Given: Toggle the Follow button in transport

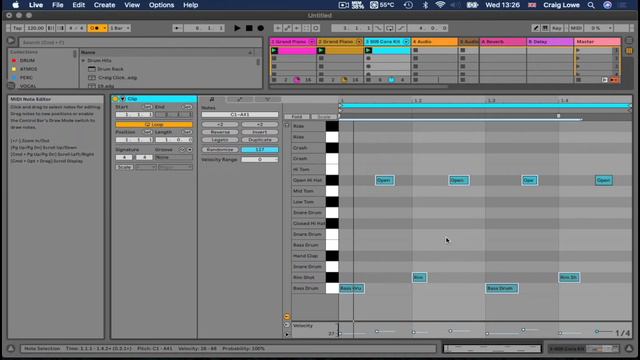Looking at the screenshot, I should 177,28.
